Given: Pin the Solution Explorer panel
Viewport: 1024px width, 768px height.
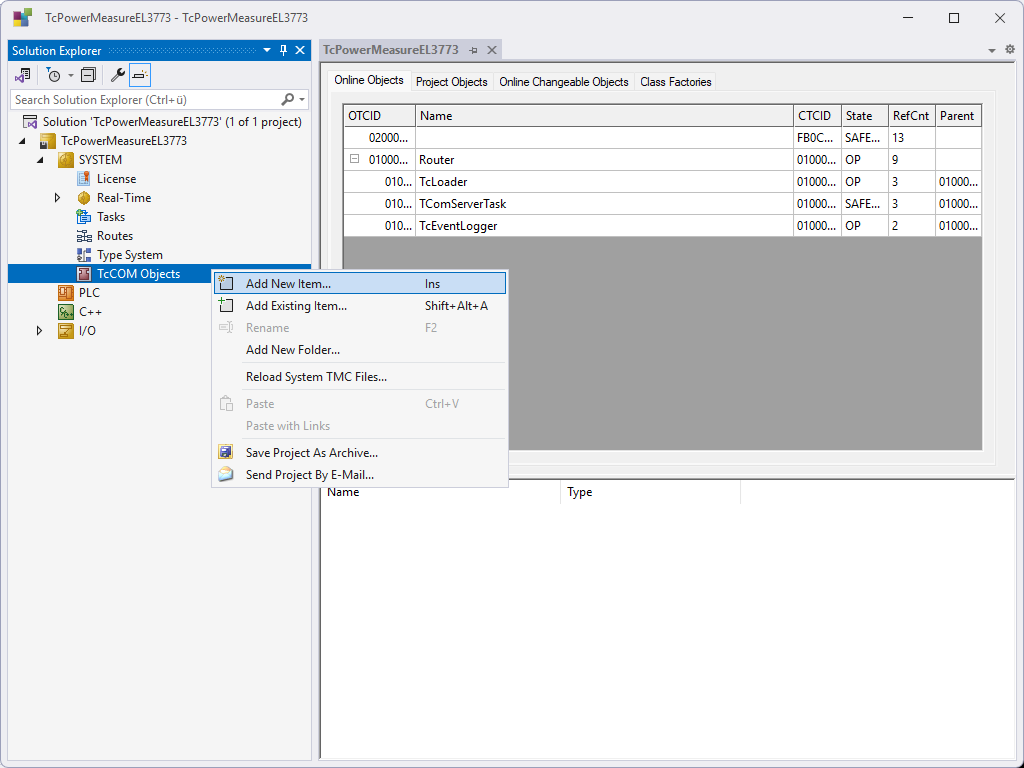Looking at the screenshot, I should pyautogui.click(x=283, y=50).
